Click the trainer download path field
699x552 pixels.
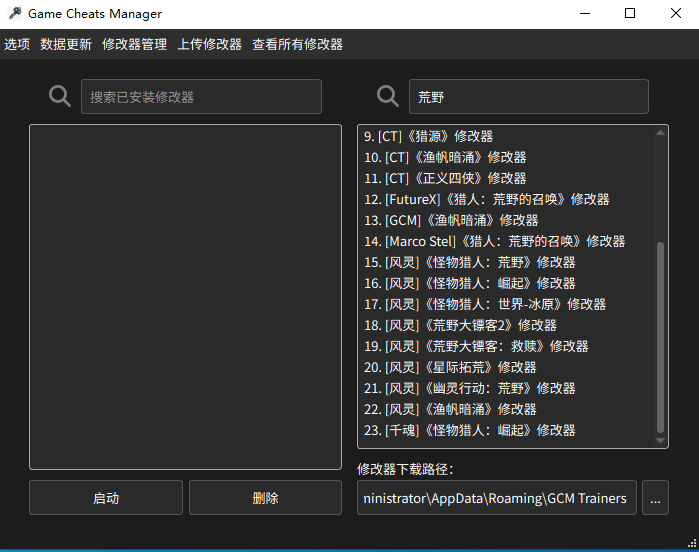(x=496, y=498)
